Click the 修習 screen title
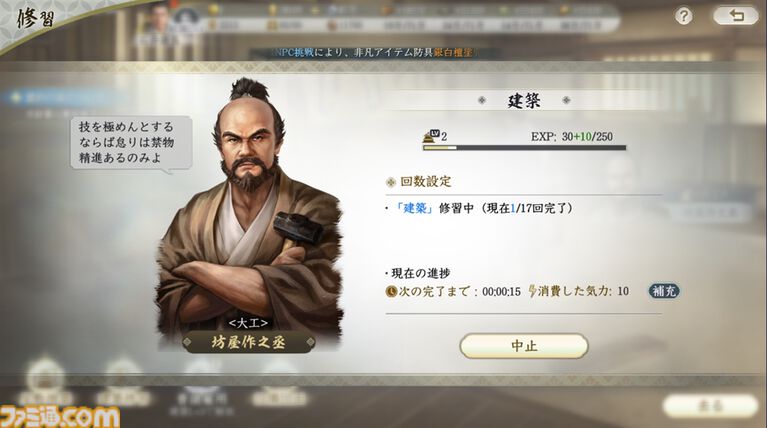The width and height of the screenshot is (767, 428). (x=36, y=19)
